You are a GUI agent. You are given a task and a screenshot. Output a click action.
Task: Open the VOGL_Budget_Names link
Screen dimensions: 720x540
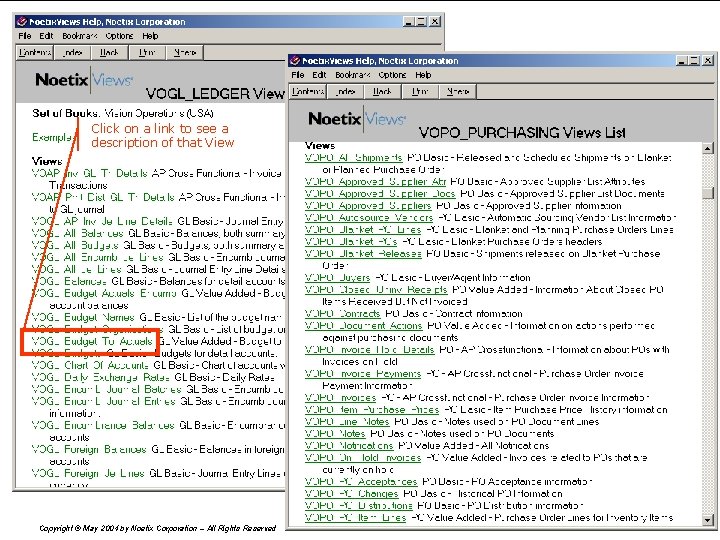click(x=83, y=317)
